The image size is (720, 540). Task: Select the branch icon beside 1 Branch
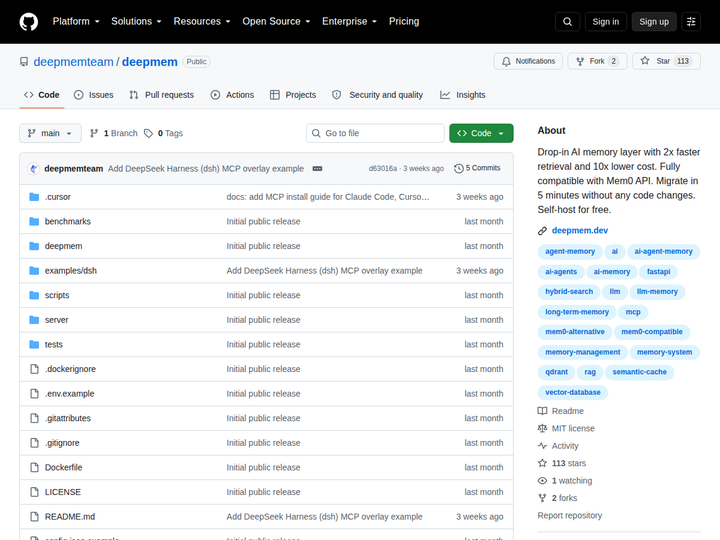[94, 133]
